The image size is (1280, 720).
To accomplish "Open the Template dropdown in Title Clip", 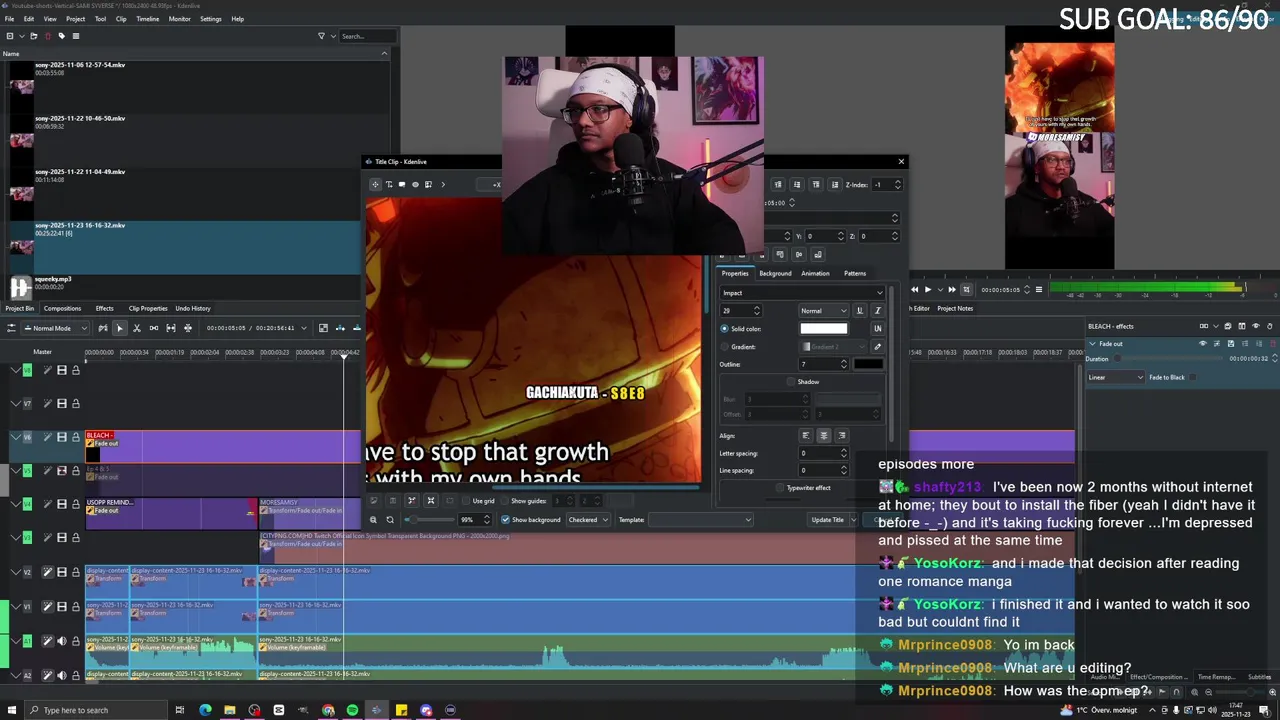I will coord(700,520).
